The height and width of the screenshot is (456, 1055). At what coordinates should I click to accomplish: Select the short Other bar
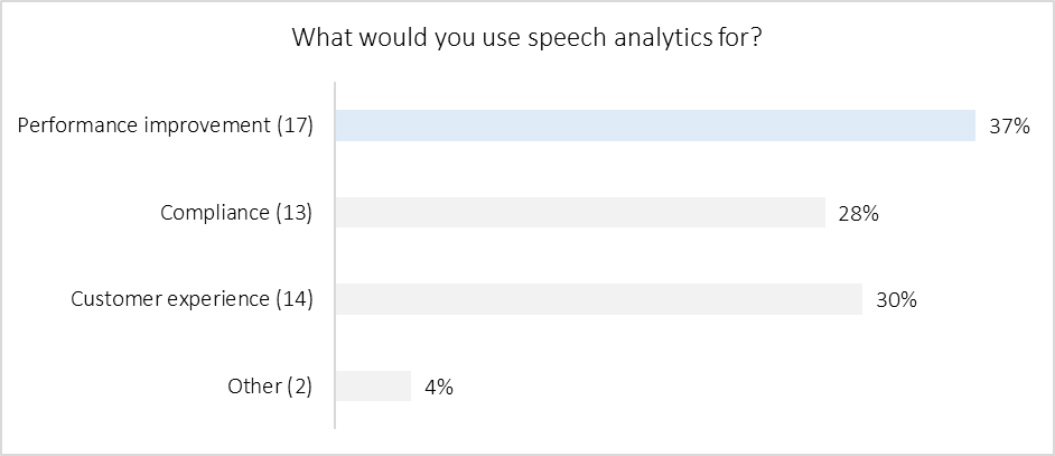tap(373, 386)
